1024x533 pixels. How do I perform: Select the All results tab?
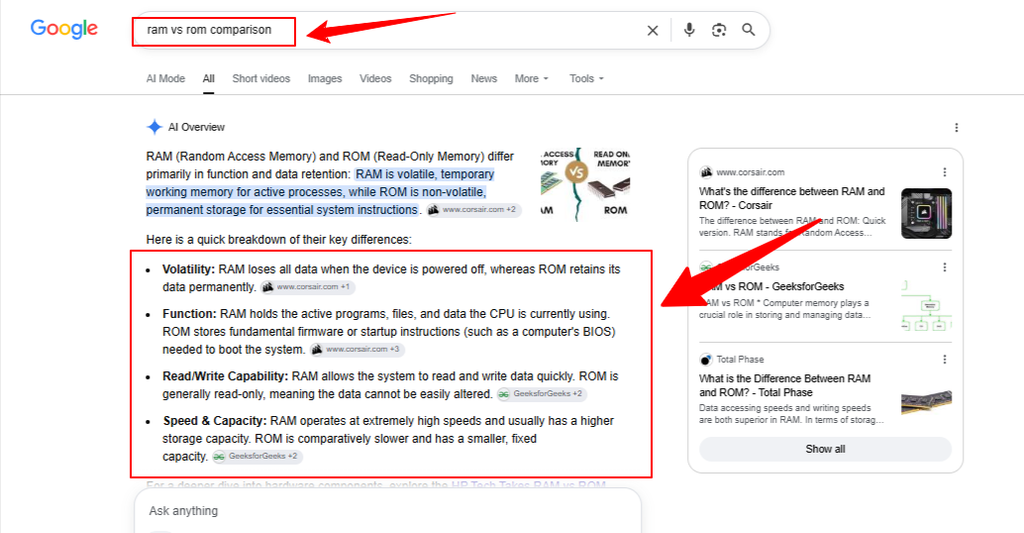[x=208, y=78]
